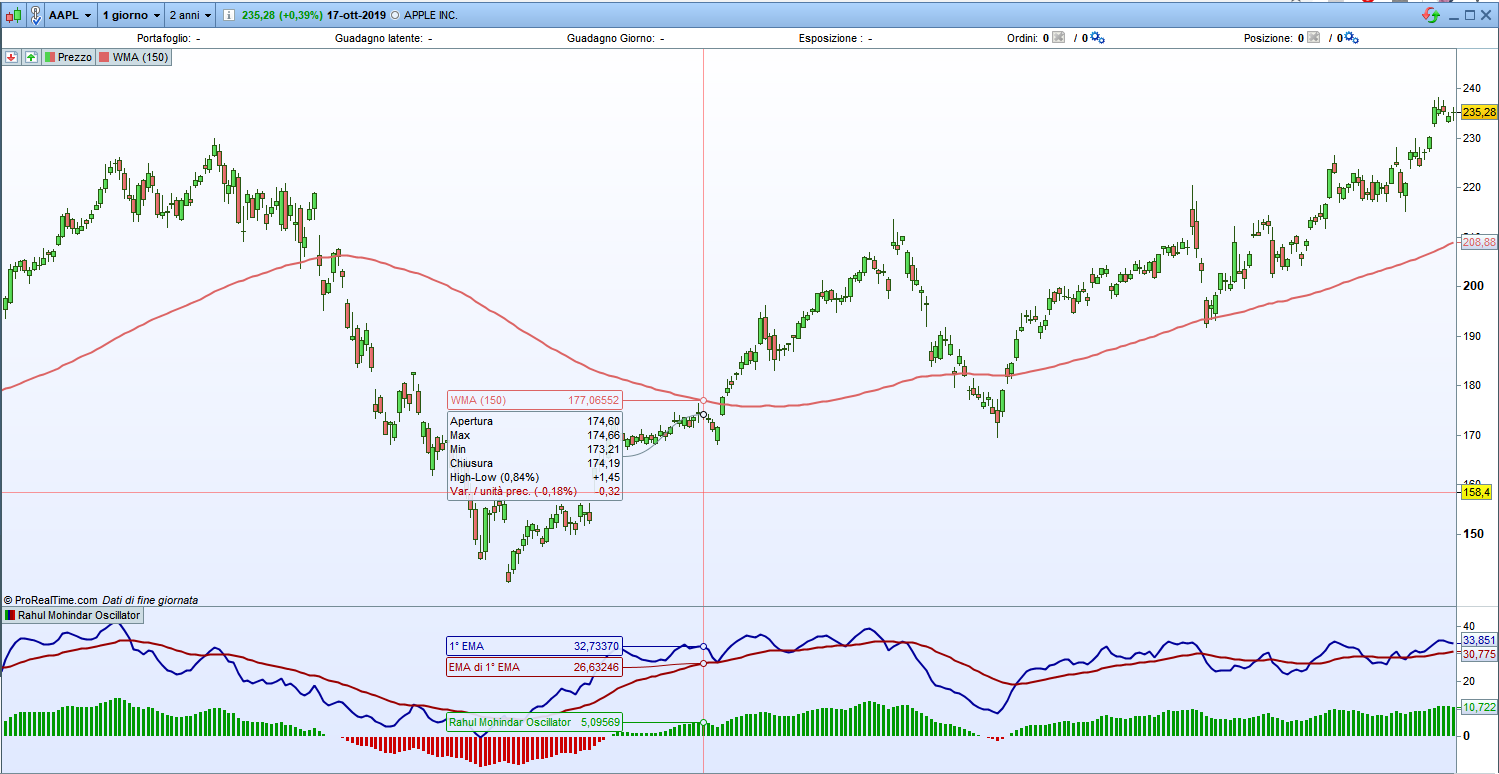Click the cancel icon next to Ordini
This screenshot has height=774, width=1499.
point(1059,38)
